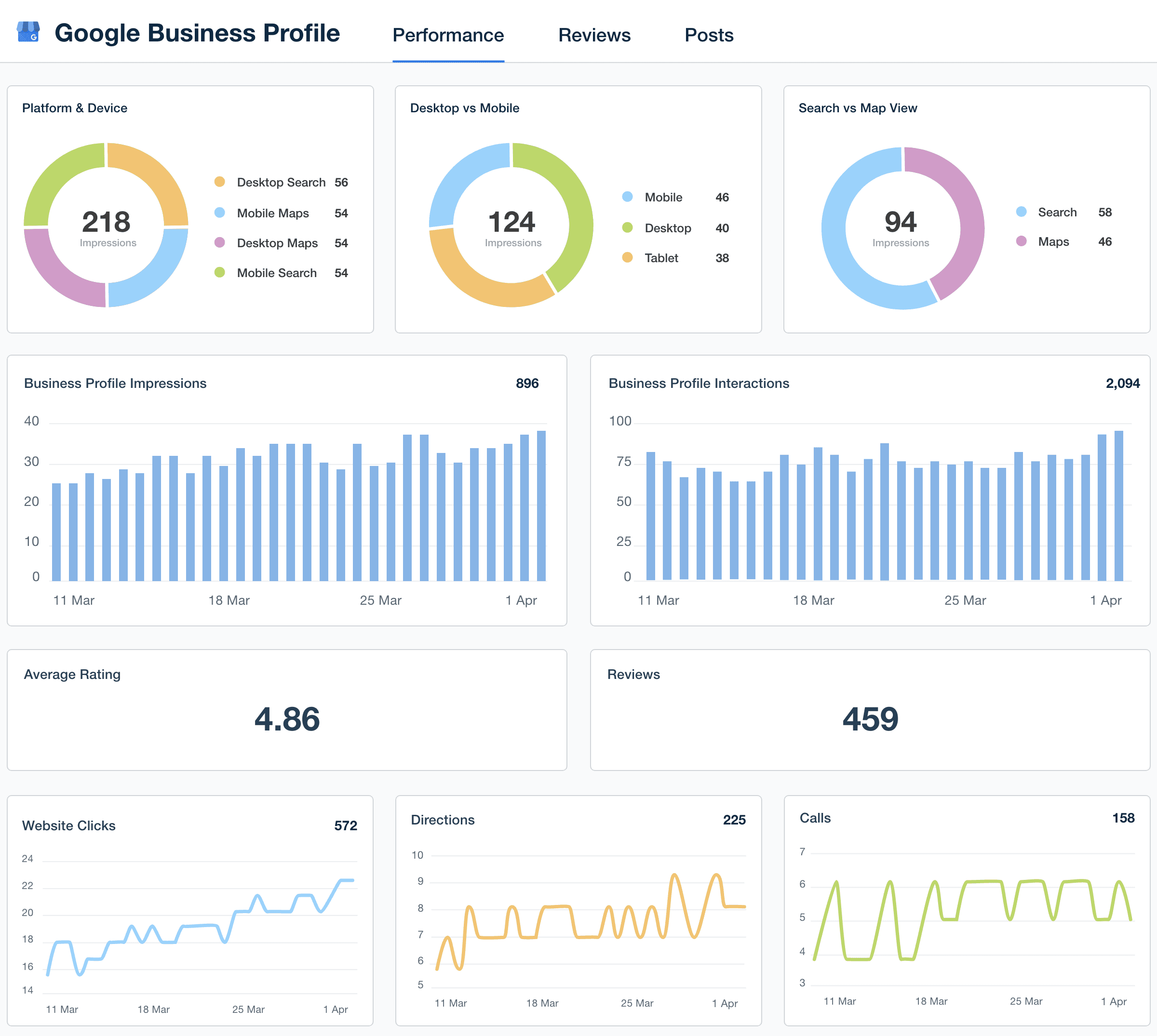Select the Tablet legend marker in Desktop vs Mobile
This screenshot has height=1036, width=1157.
point(628,258)
